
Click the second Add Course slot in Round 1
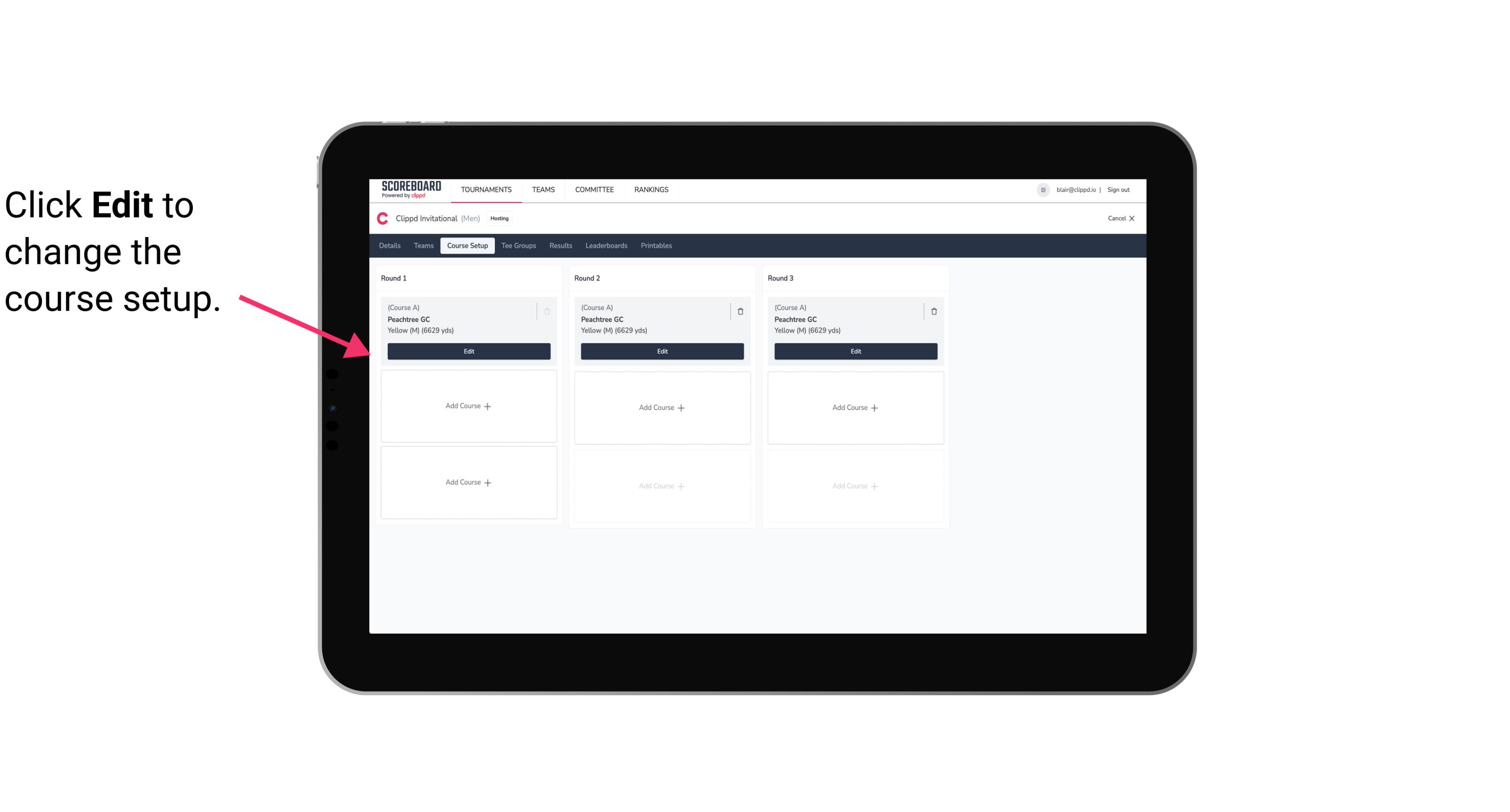pos(468,482)
